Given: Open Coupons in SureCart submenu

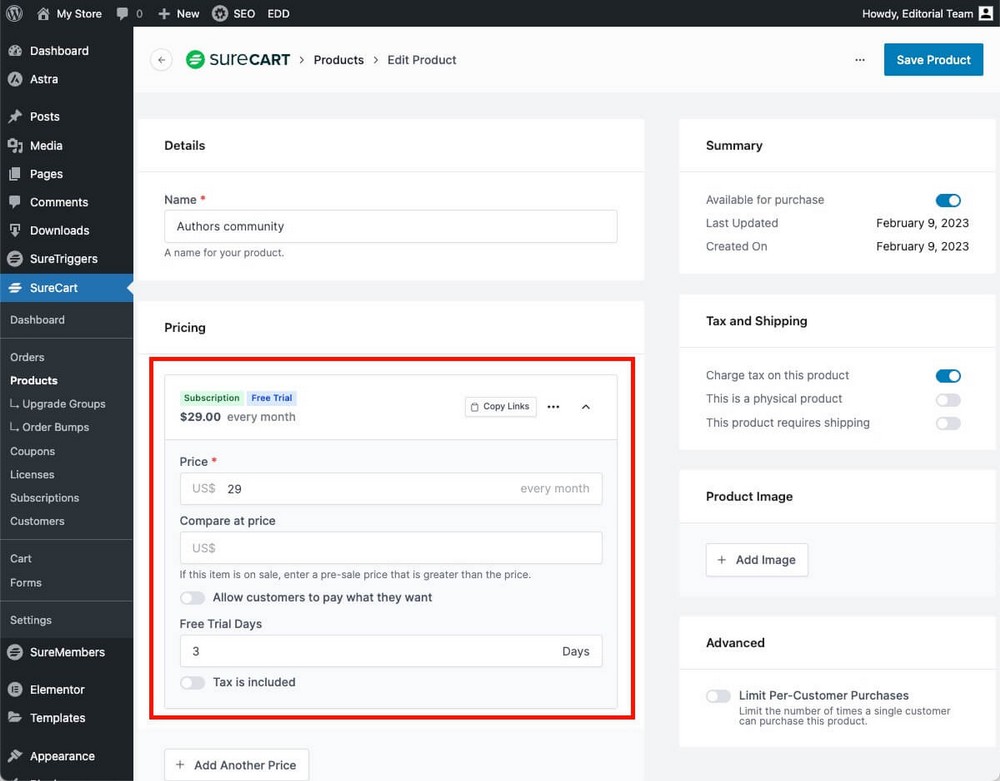Looking at the screenshot, I should (x=32, y=451).
